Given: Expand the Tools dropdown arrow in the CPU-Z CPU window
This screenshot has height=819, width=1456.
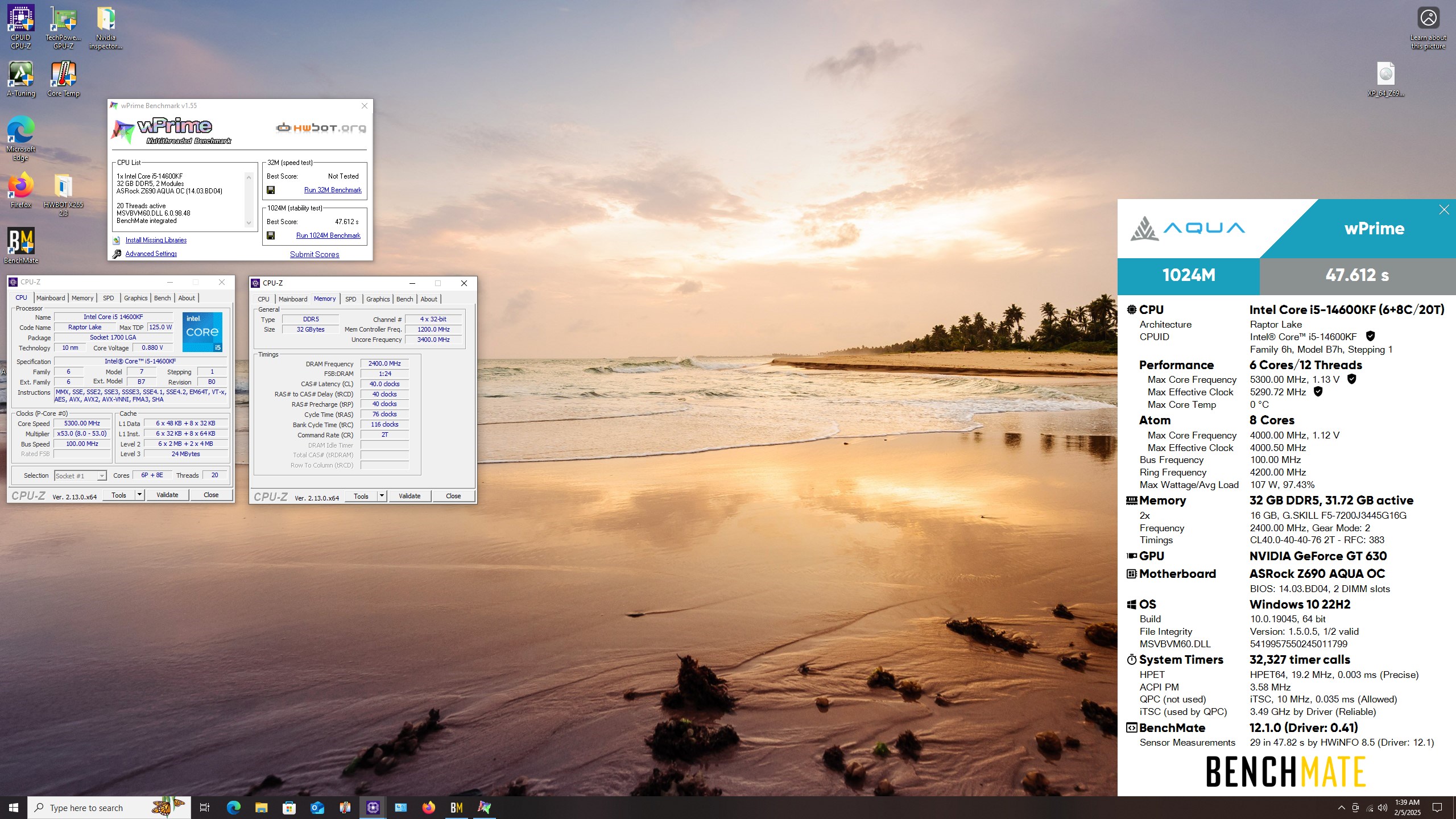Looking at the screenshot, I should point(139,495).
